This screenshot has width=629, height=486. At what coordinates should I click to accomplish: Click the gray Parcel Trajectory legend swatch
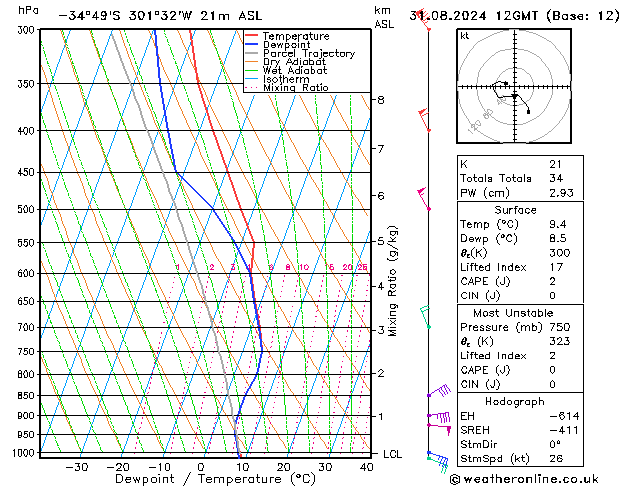[x=251, y=53]
